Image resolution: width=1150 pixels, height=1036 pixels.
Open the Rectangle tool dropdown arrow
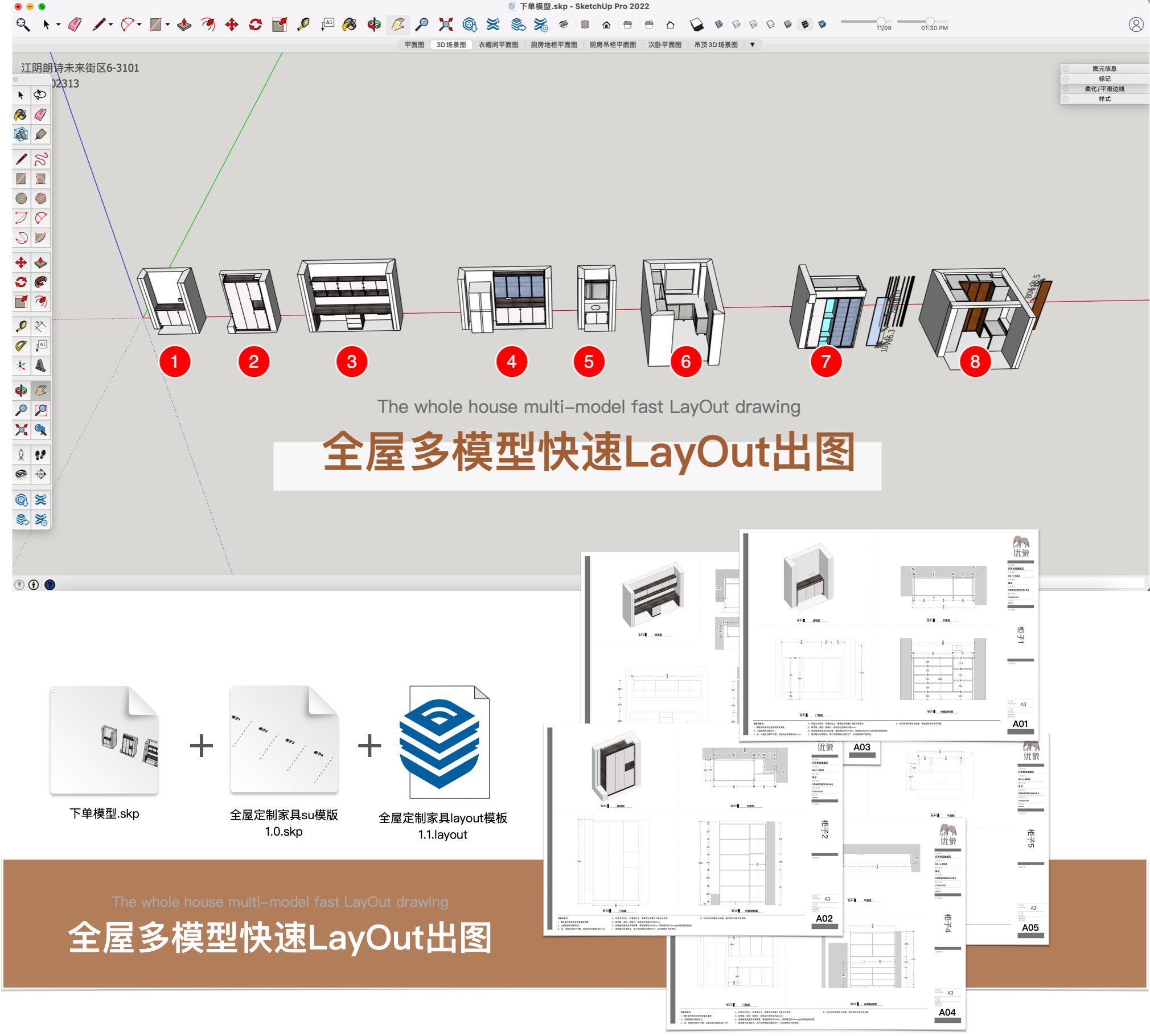pyautogui.click(x=167, y=24)
